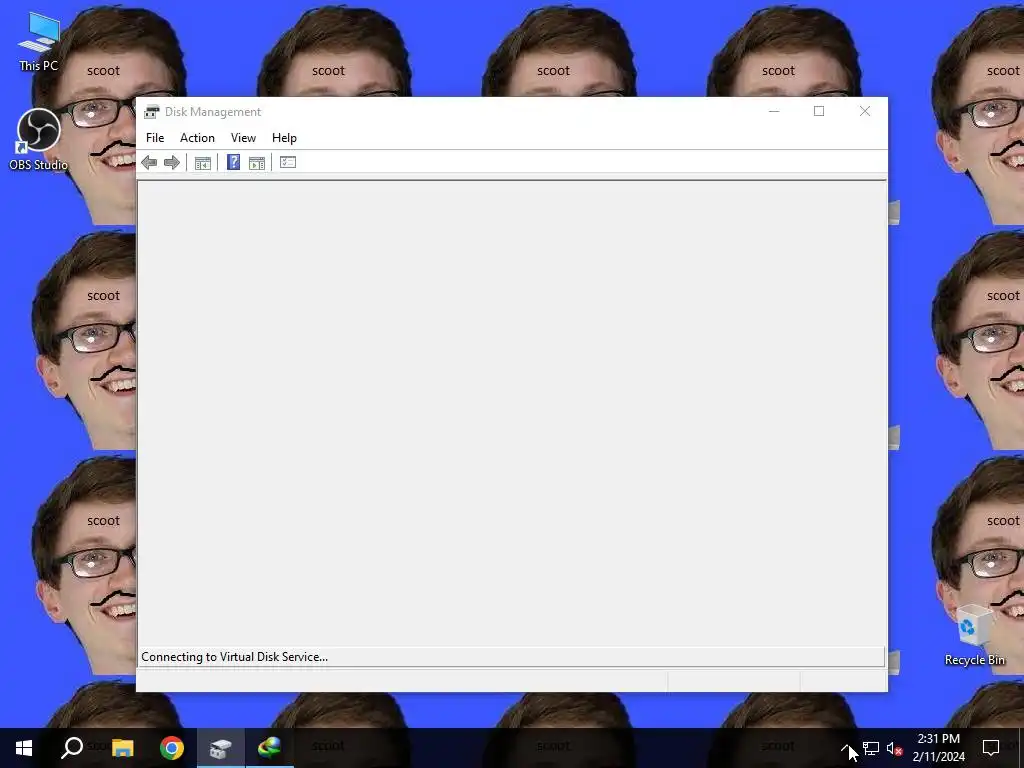Click the muted volume tray icon

pos(894,748)
